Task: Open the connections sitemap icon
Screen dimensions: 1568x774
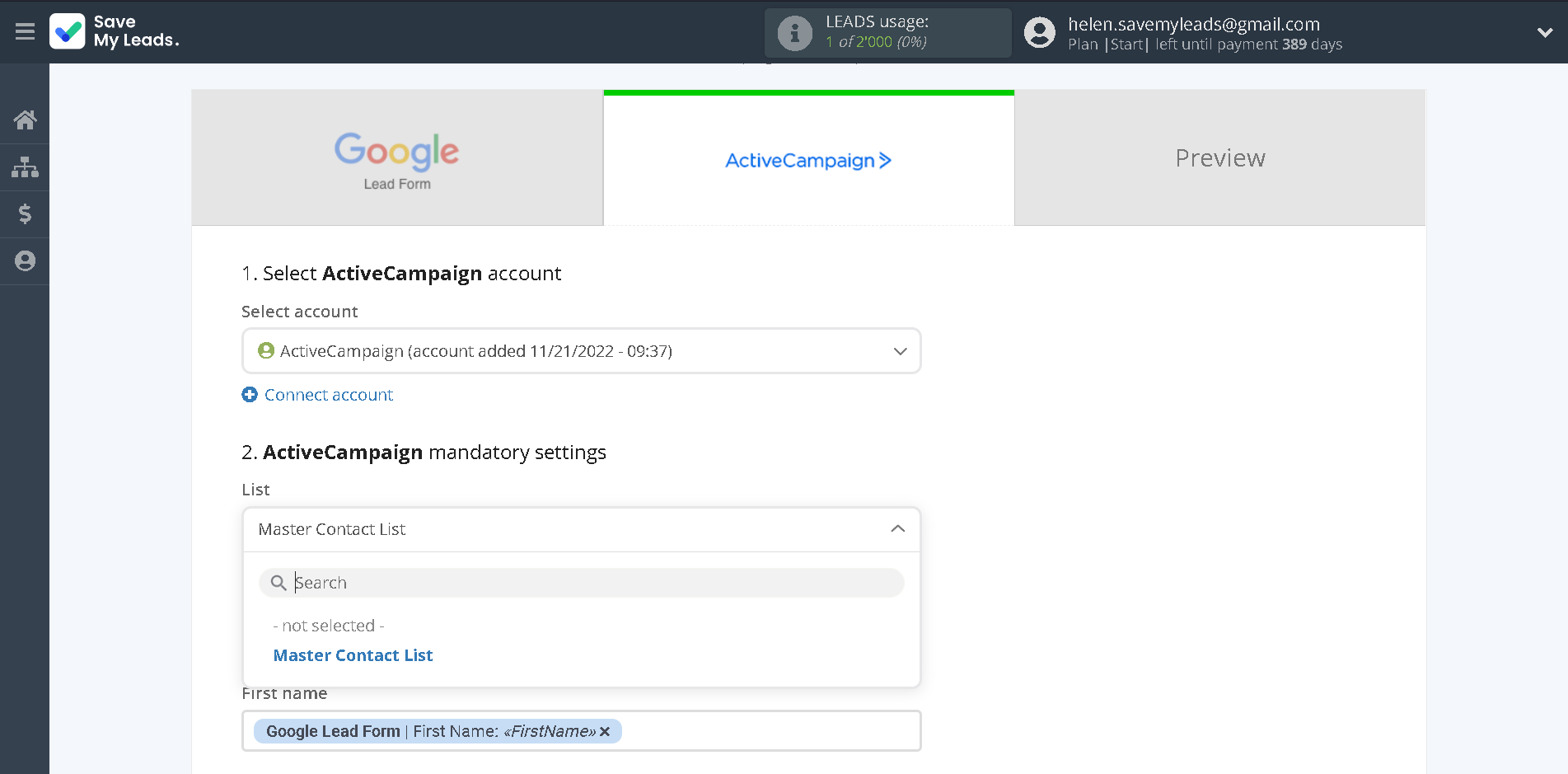Action: 25,167
